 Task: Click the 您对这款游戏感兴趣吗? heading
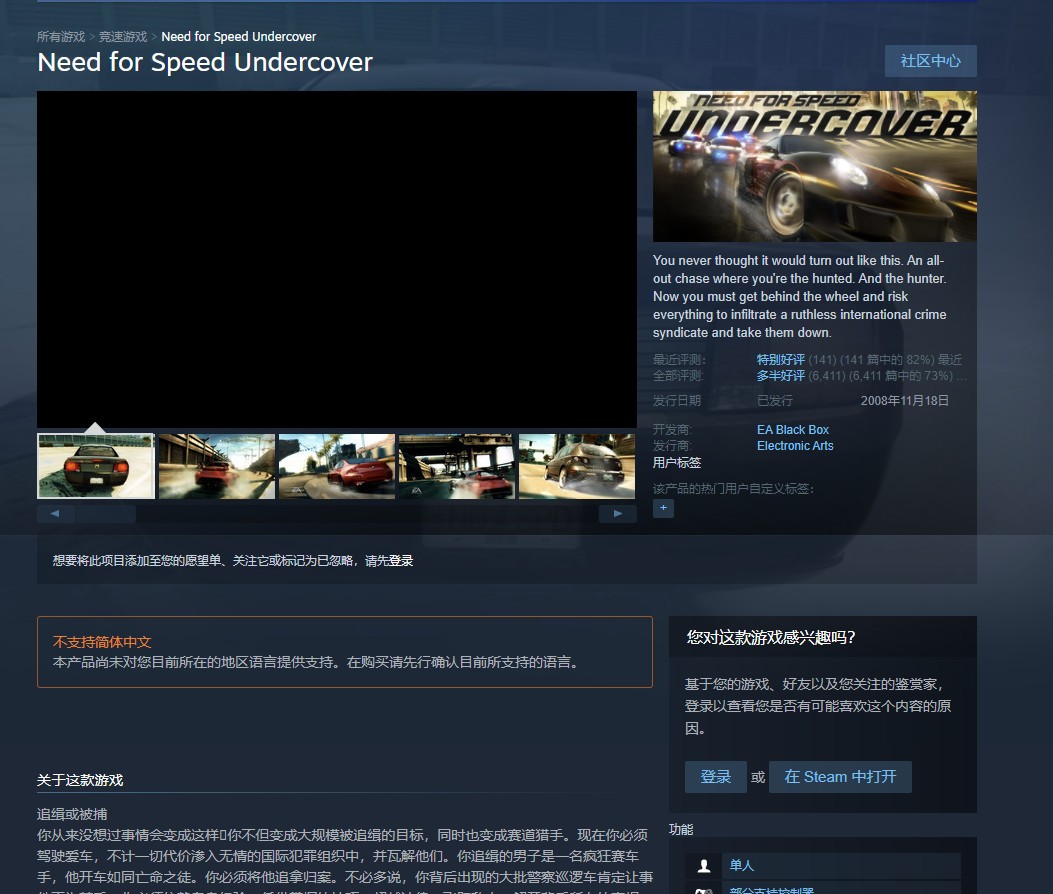click(x=770, y=637)
